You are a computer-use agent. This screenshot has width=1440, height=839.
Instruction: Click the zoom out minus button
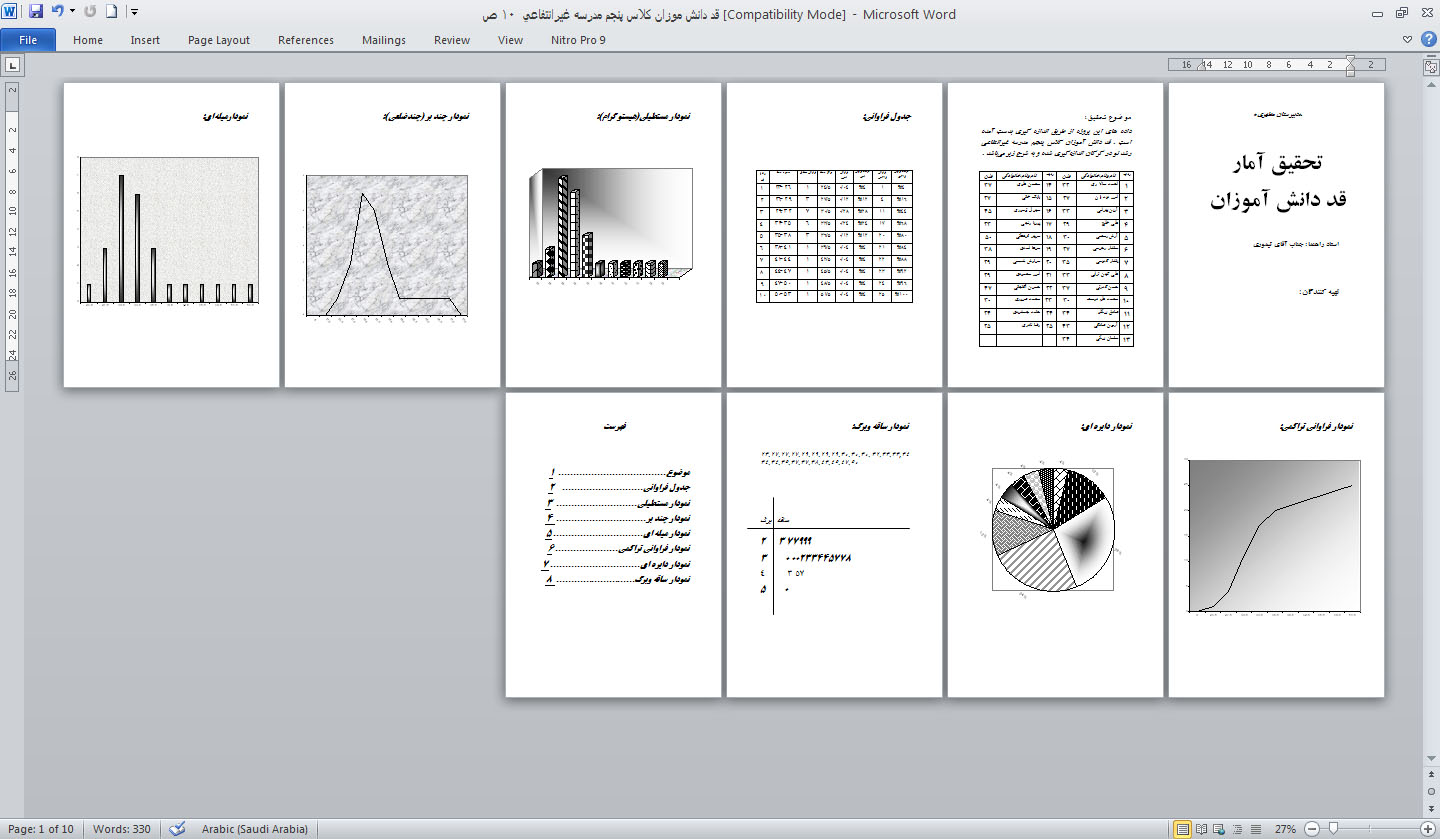tap(1311, 829)
